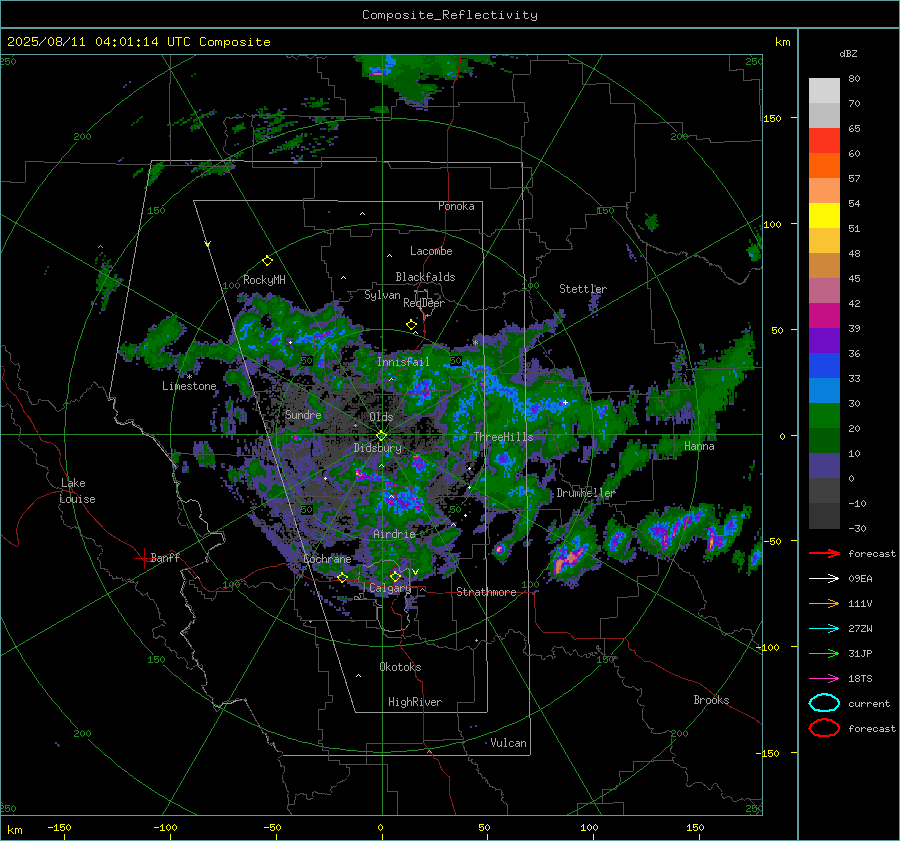Click the Innisfail city label

[x=403, y=362]
